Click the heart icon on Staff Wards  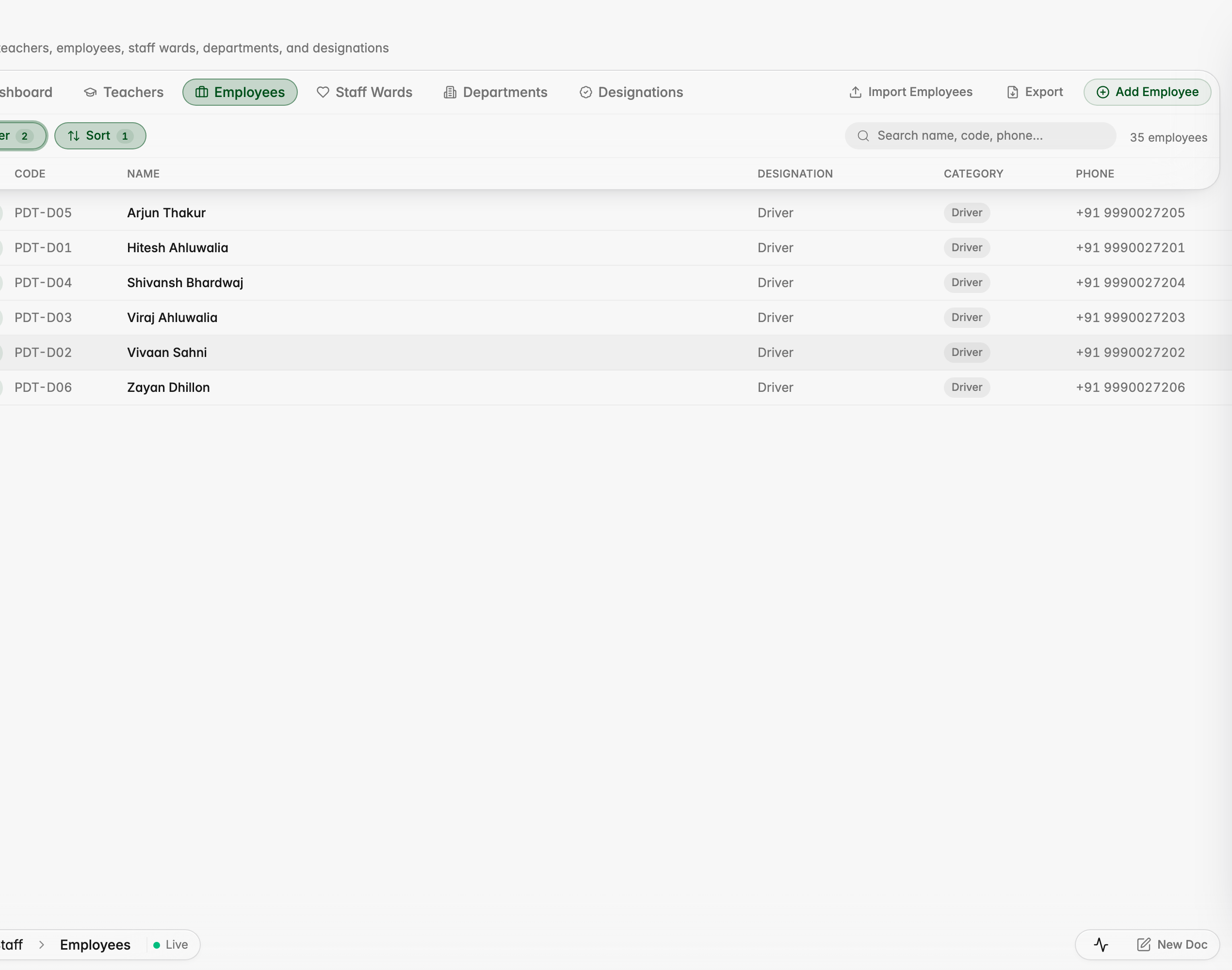pos(323,92)
